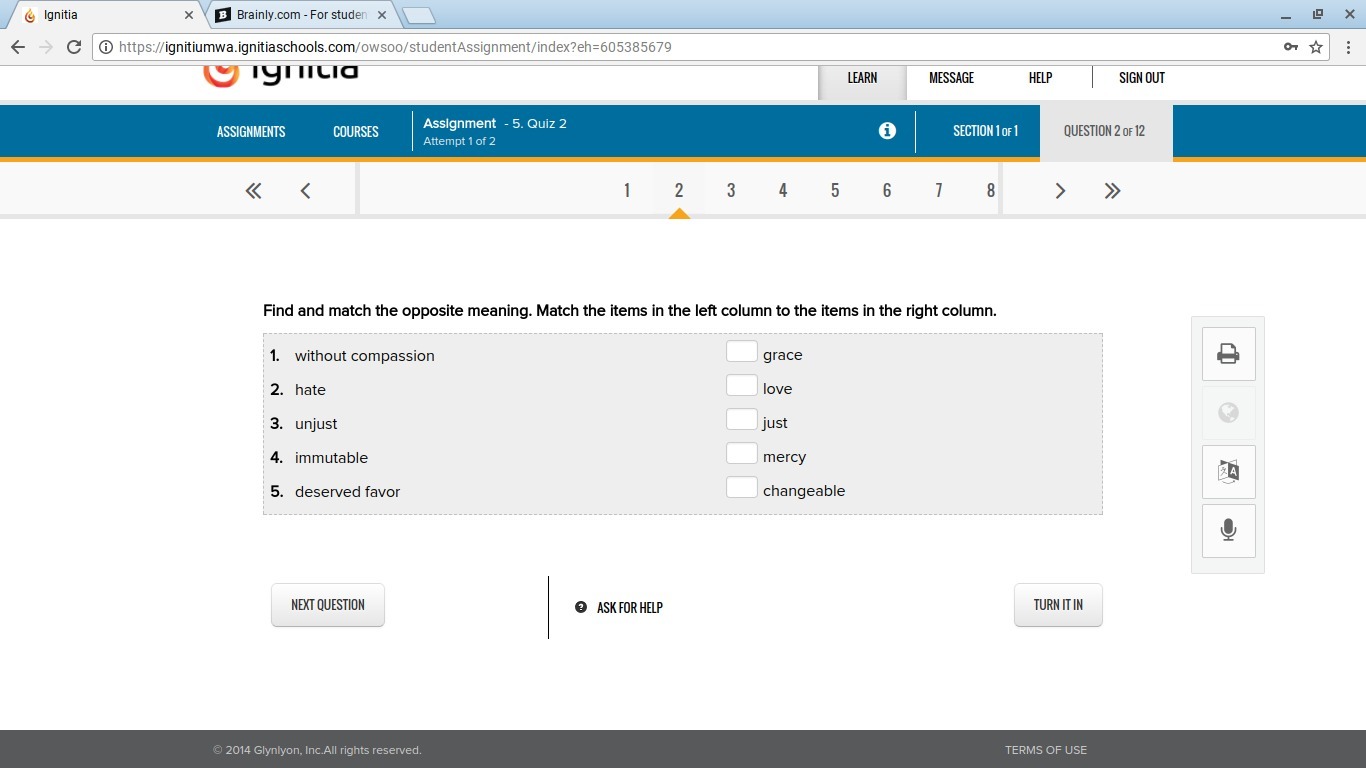Open the translate tool icon
The height and width of the screenshot is (768, 1366).
[x=1228, y=472]
